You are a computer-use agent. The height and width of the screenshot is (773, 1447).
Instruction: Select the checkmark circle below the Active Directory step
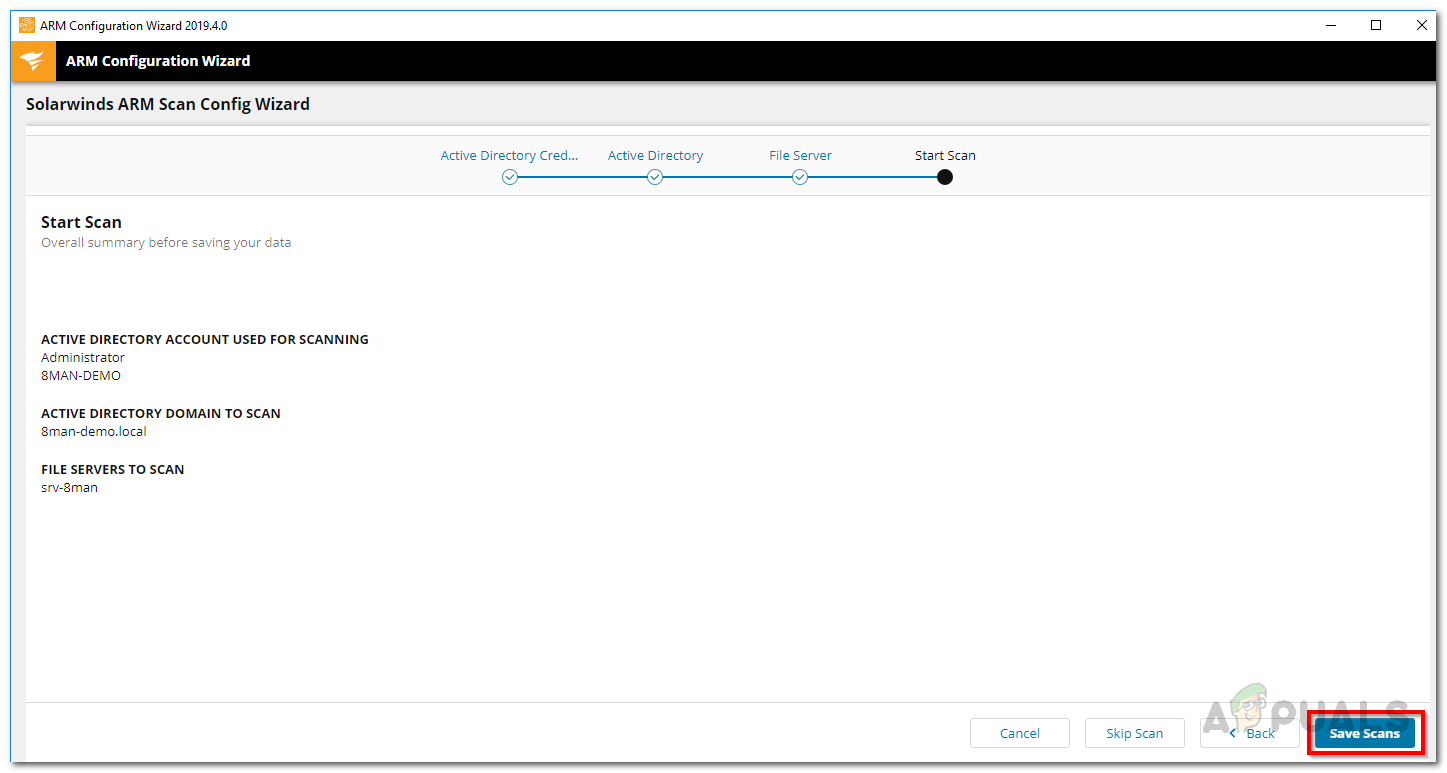pyautogui.click(x=655, y=177)
